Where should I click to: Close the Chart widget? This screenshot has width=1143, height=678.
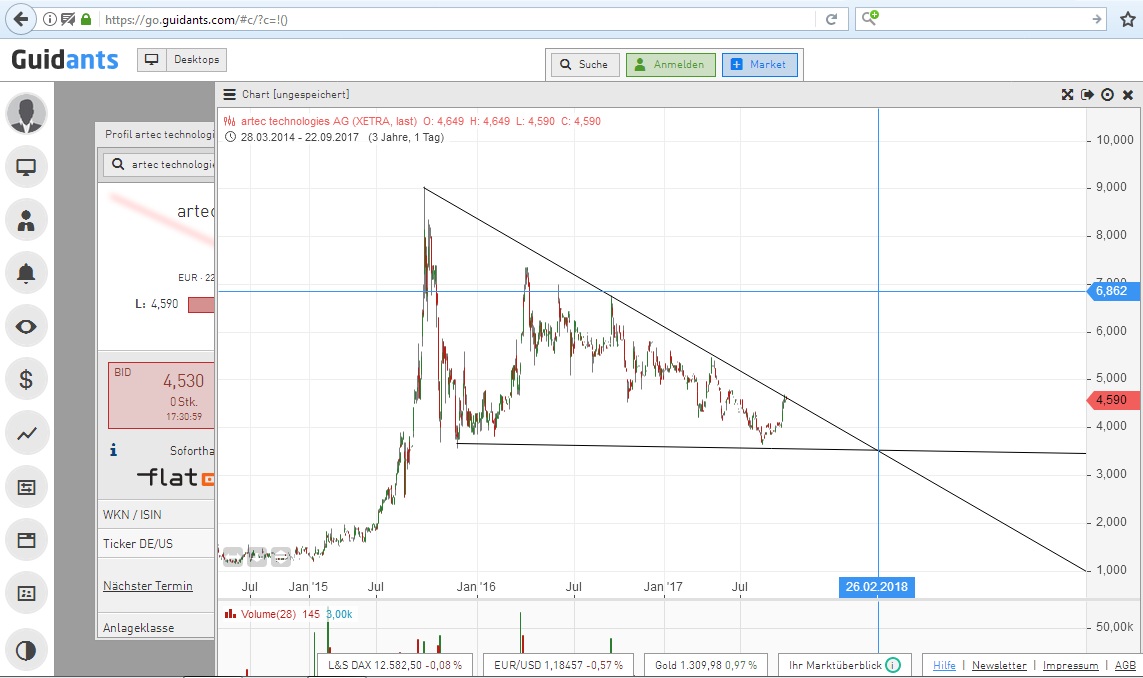tap(1128, 95)
